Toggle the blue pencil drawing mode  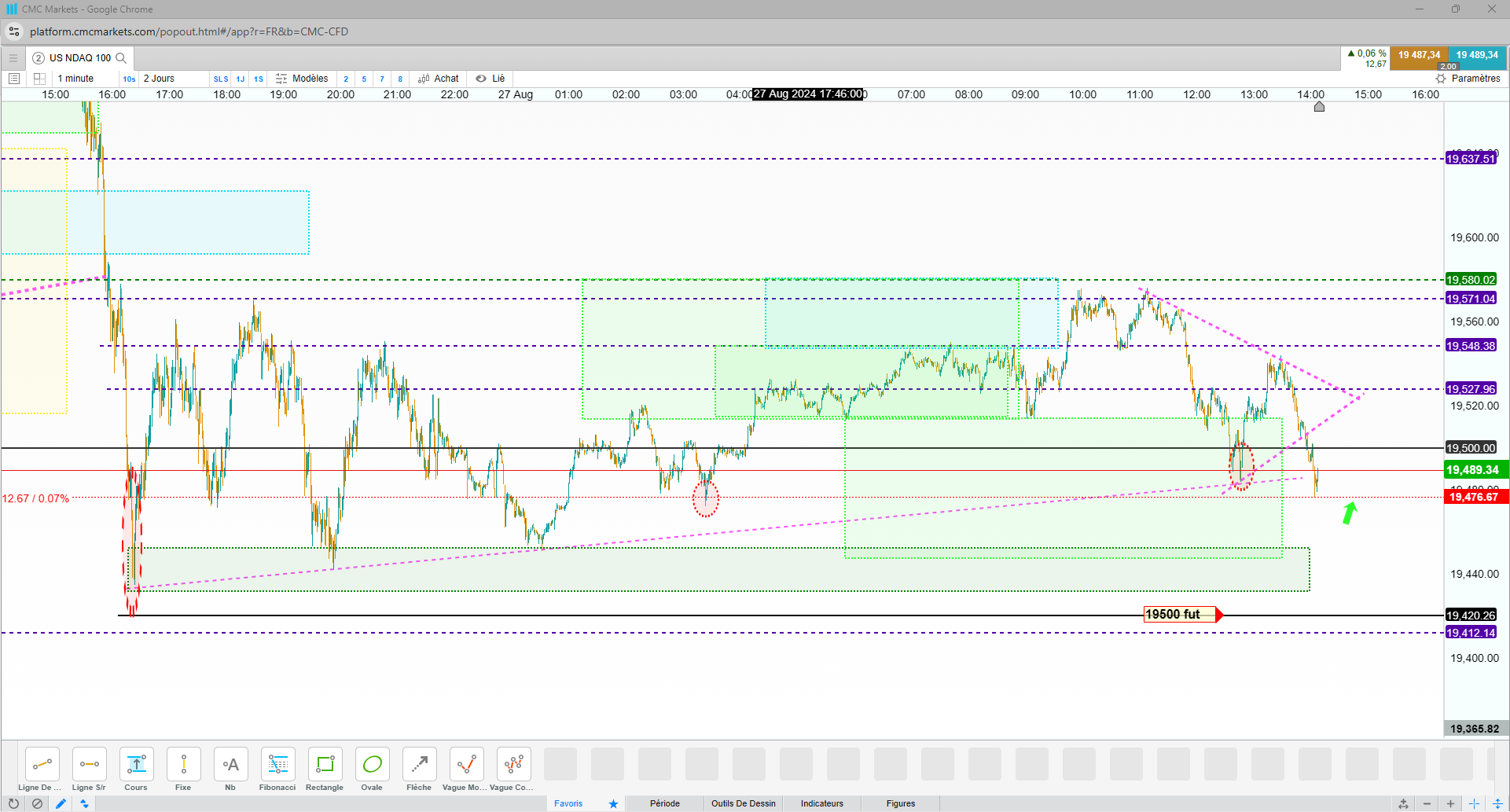[61, 803]
